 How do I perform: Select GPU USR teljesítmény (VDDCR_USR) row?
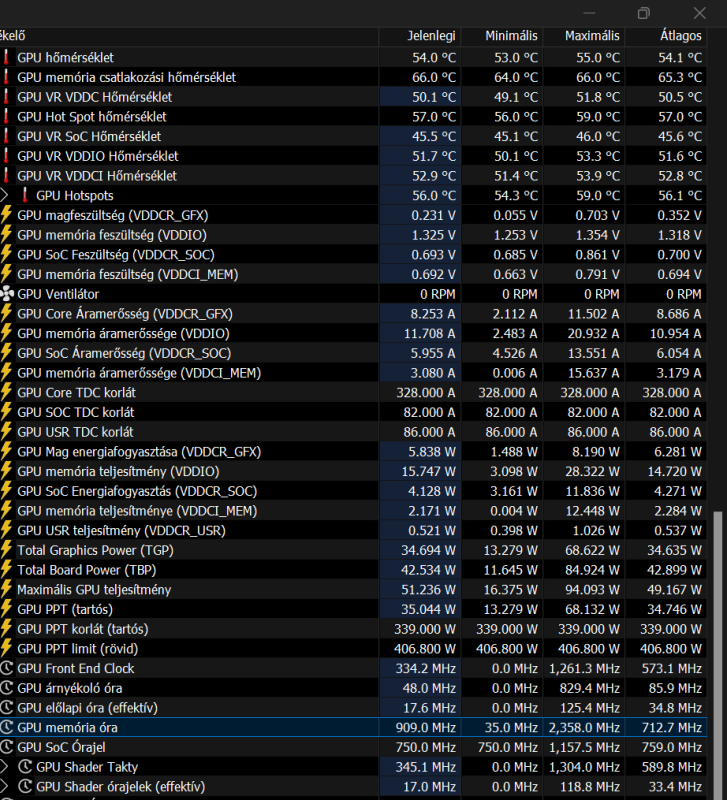coord(353,531)
